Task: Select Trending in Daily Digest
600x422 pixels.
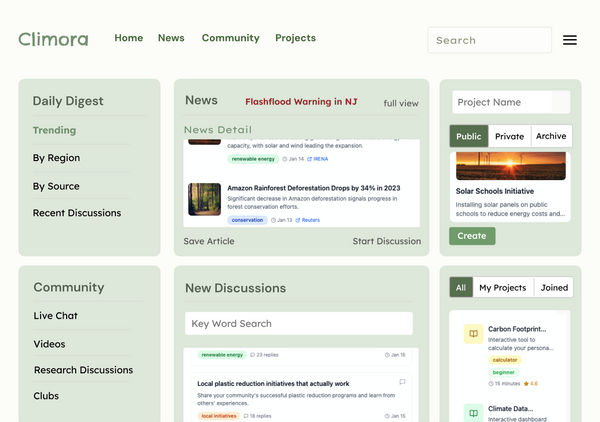Action: (x=54, y=130)
